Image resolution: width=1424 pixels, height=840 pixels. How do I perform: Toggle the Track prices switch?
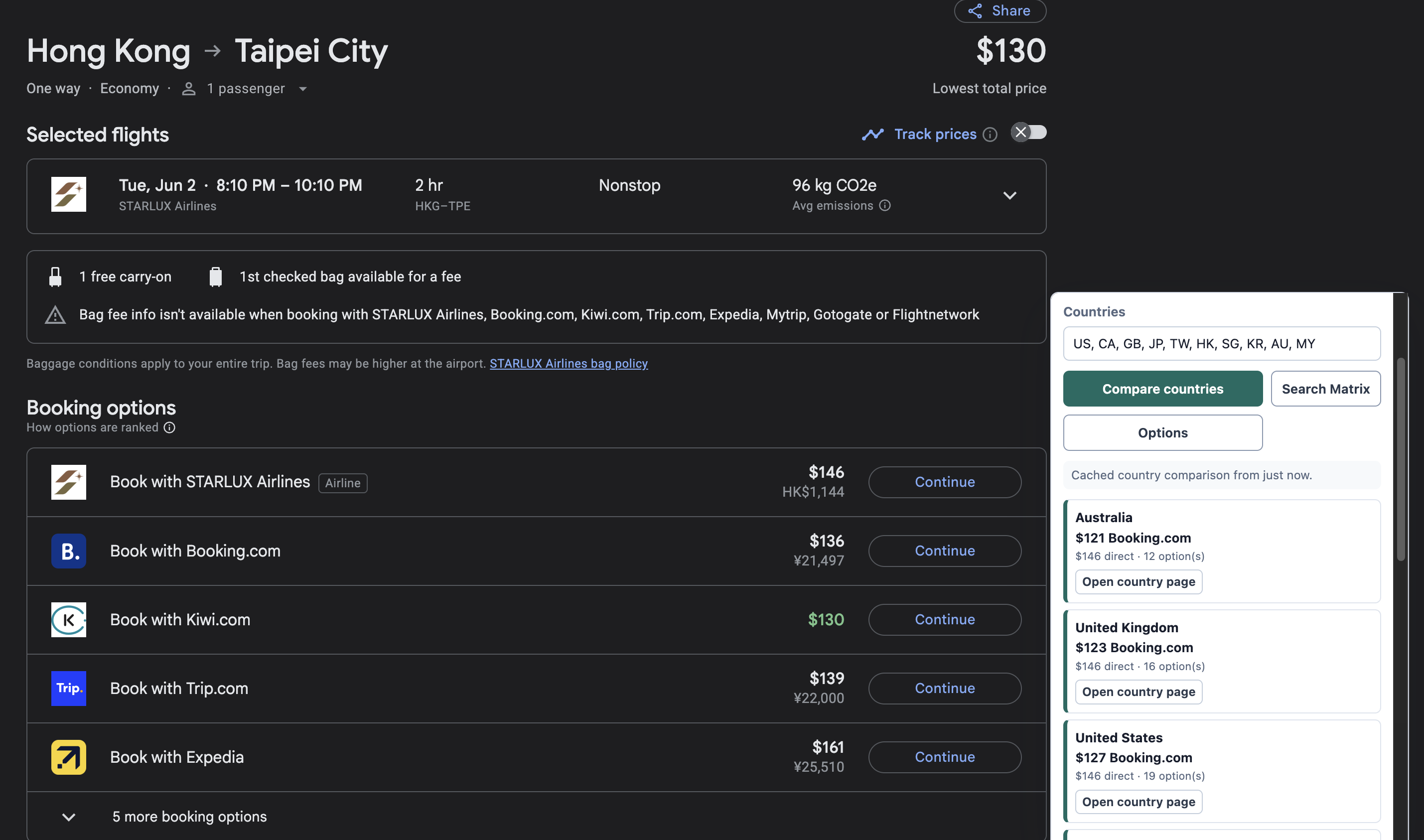coord(1028,133)
